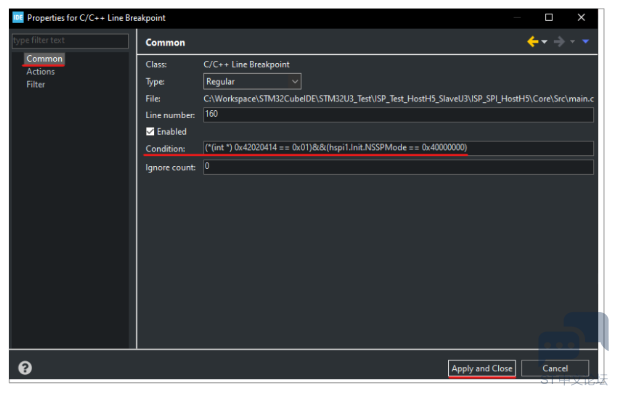This screenshot has width=617, height=395.
Task: Click the Line number field
Action: [398, 114]
